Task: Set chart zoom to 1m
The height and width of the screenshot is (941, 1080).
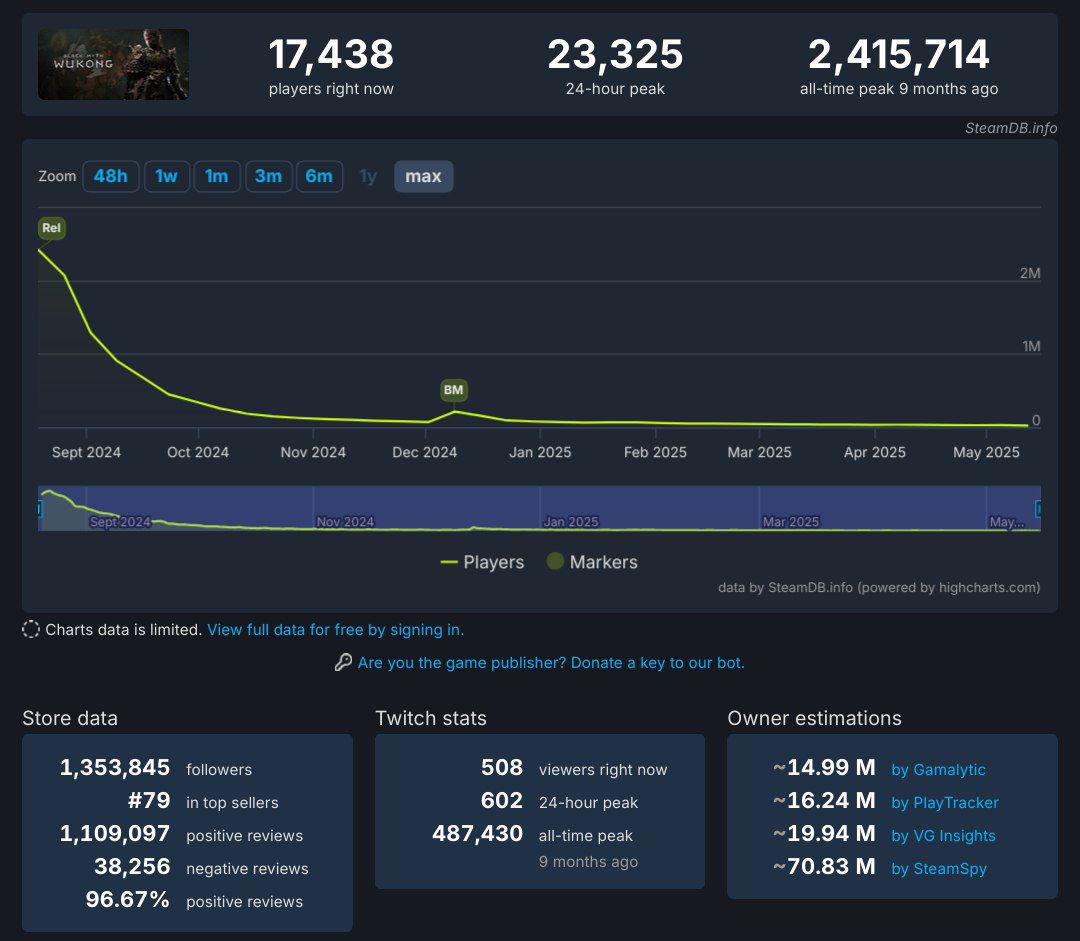Action: click(217, 176)
